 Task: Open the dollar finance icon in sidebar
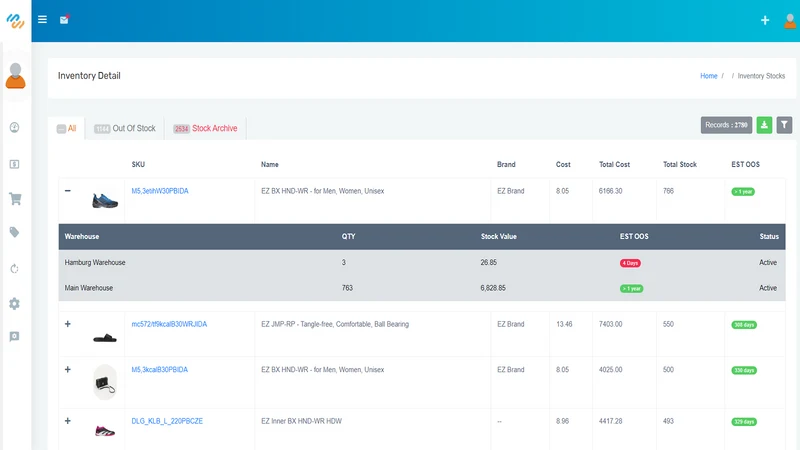click(14, 164)
